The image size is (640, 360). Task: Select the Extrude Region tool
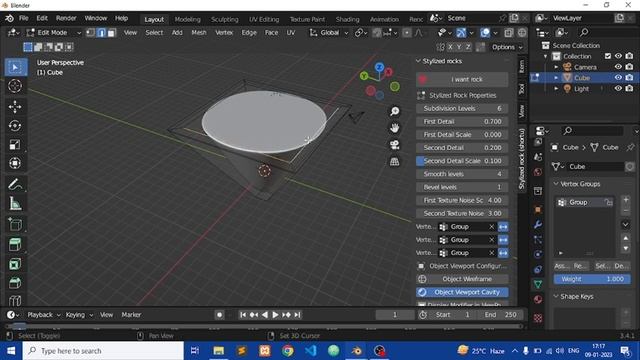[15, 244]
